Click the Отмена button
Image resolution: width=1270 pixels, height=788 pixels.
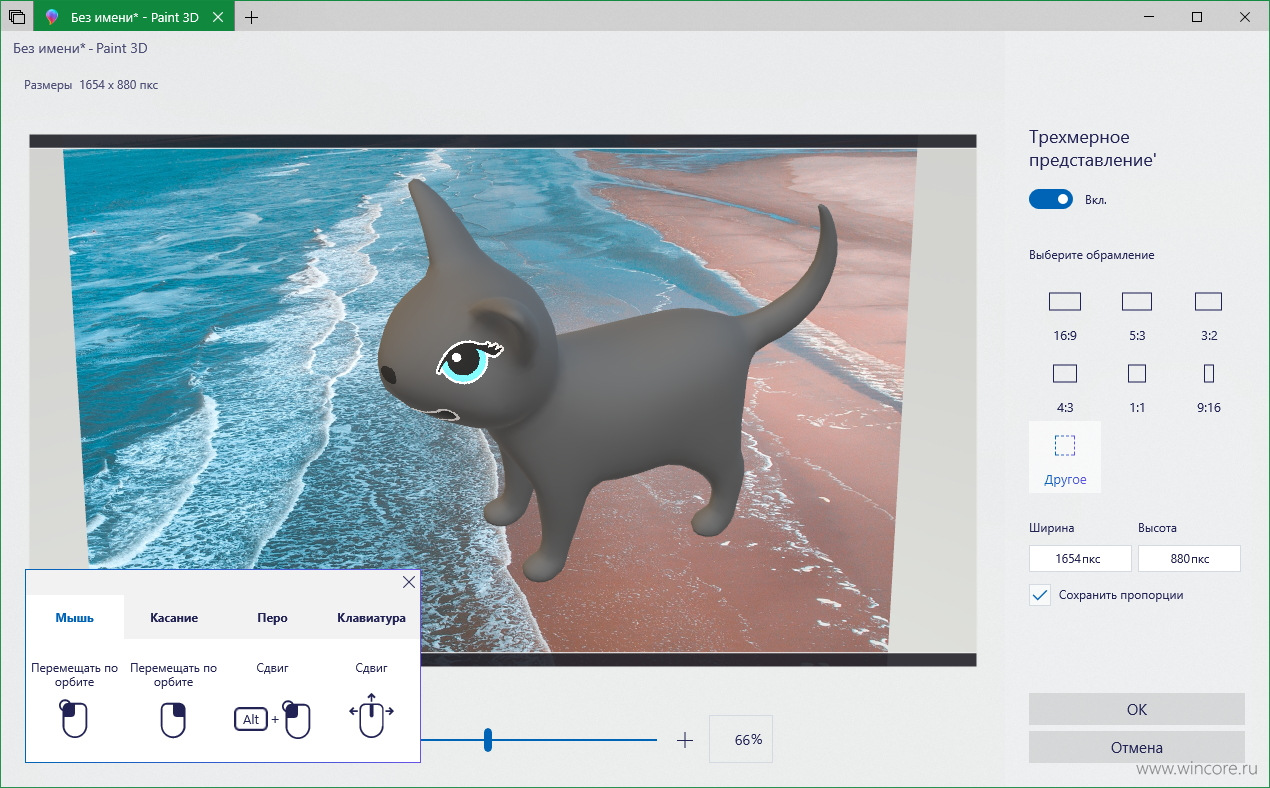tap(1137, 747)
